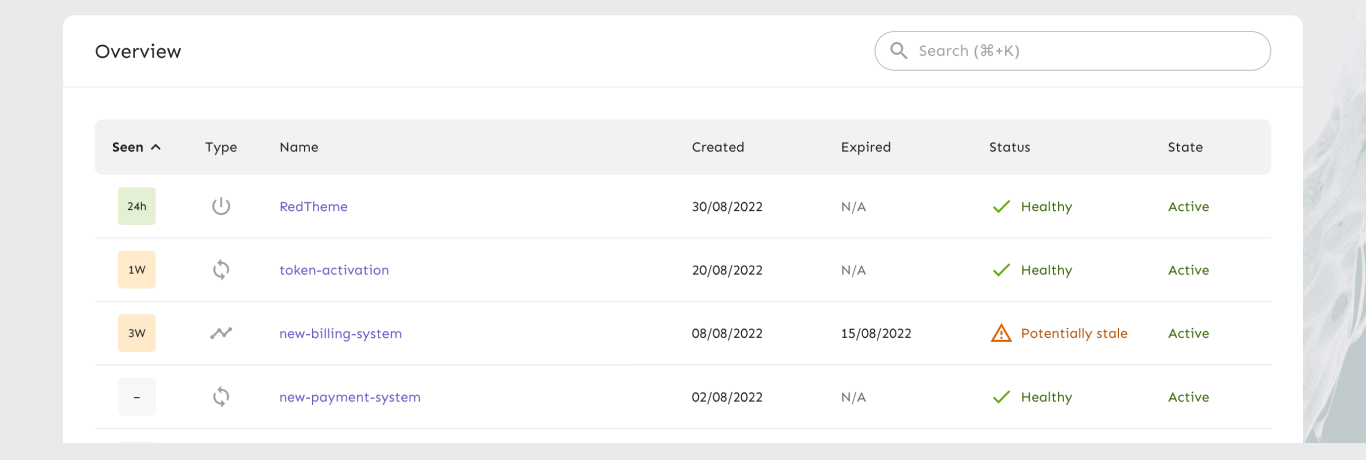The width and height of the screenshot is (1366, 460).
Task: Click the warning triangle beside Potentially stale
Action: pyautogui.click(x=1001, y=333)
